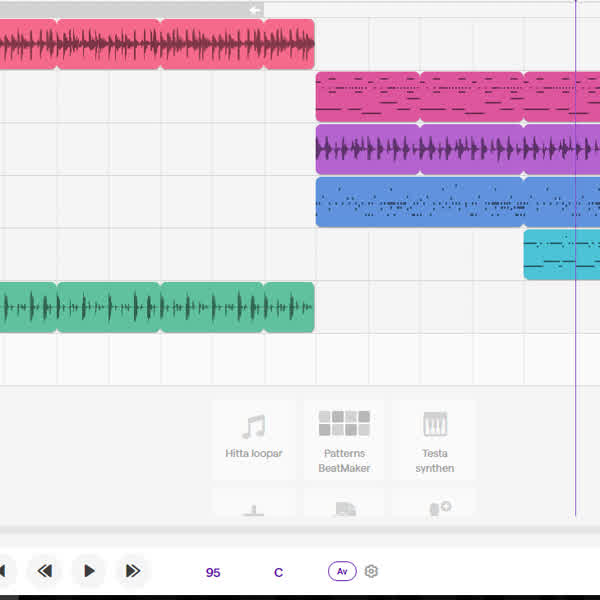This screenshot has width=600, height=600.
Task: Change the tempo value 95
Action: (213, 573)
